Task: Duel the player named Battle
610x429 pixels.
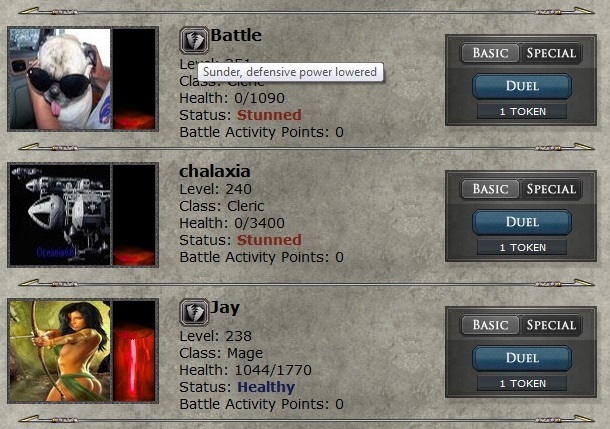Action: pyautogui.click(x=522, y=86)
